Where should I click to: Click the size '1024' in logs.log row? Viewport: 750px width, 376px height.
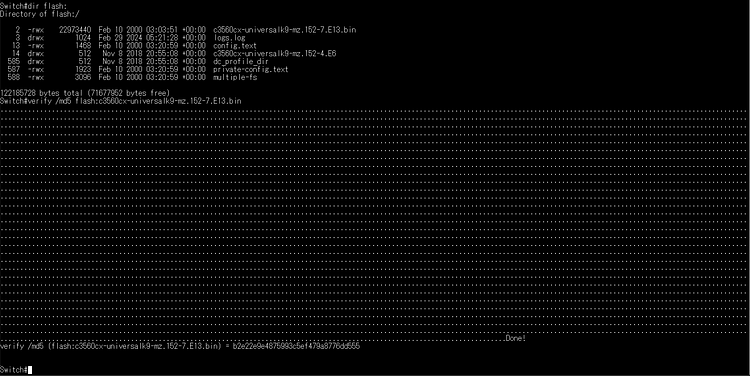[x=83, y=38]
